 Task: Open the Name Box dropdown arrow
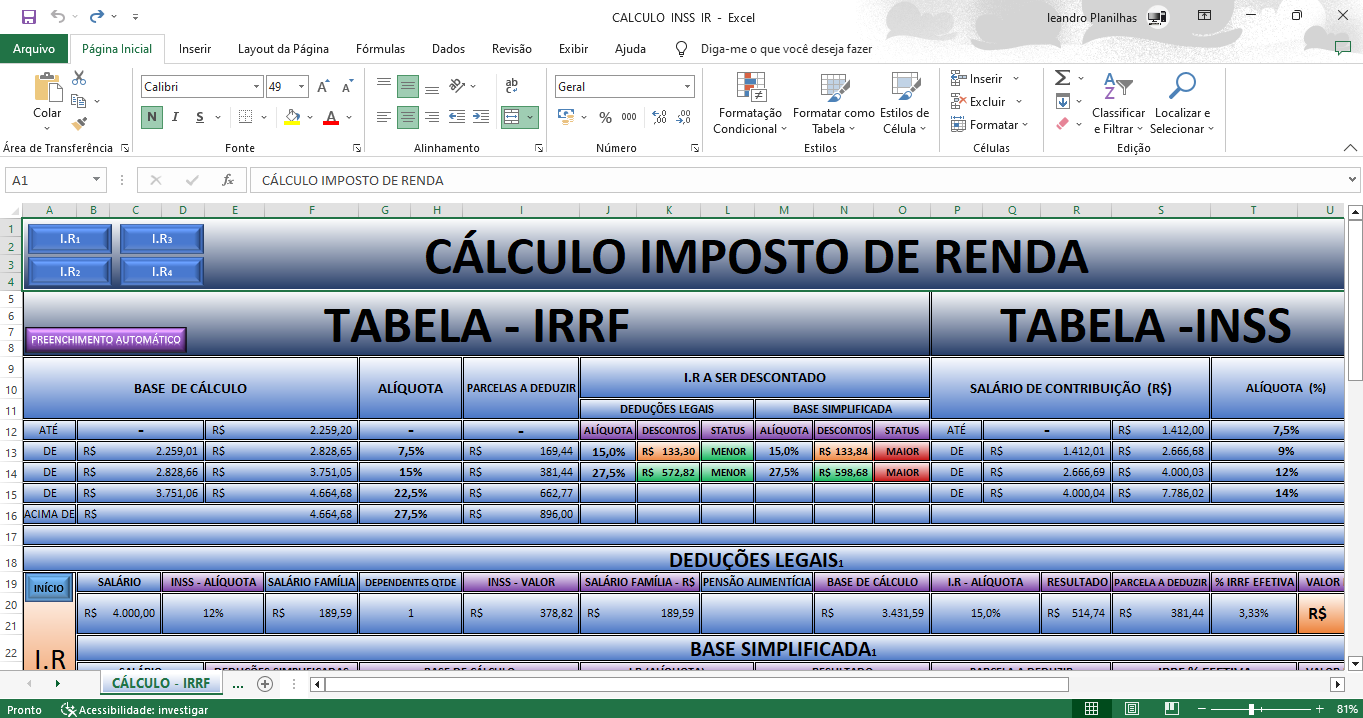coord(96,180)
